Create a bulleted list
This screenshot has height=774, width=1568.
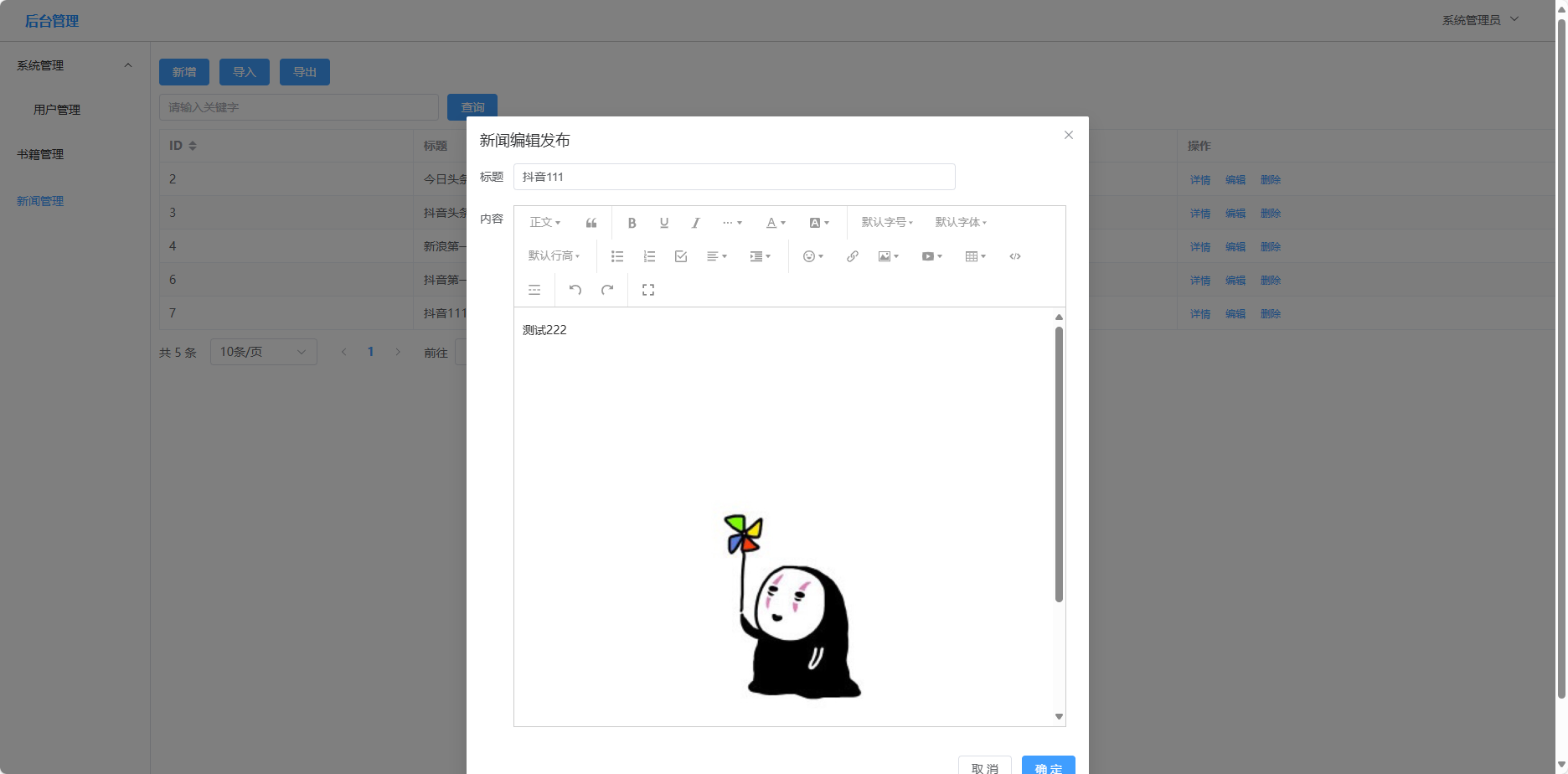tap(617, 255)
